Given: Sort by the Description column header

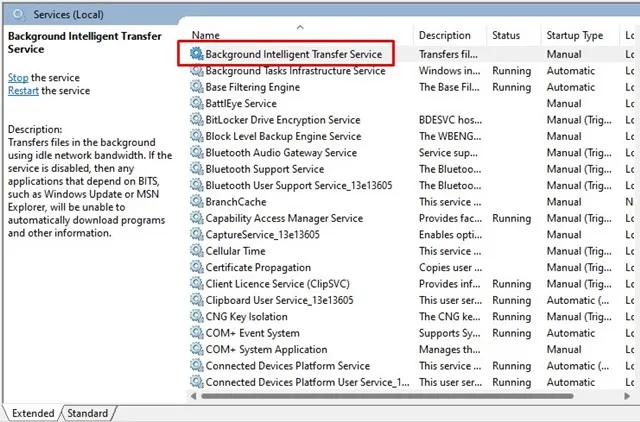Looking at the screenshot, I should coord(444,35).
